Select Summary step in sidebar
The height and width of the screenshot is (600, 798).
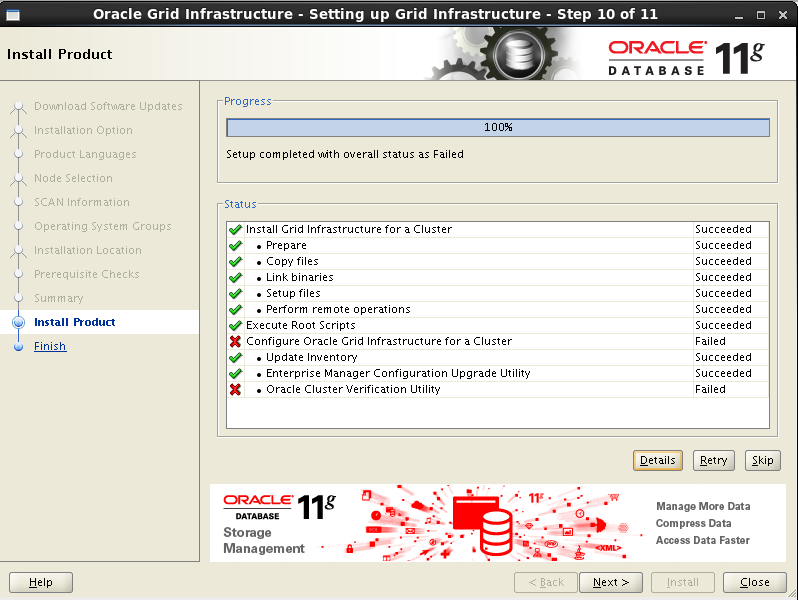click(59, 298)
